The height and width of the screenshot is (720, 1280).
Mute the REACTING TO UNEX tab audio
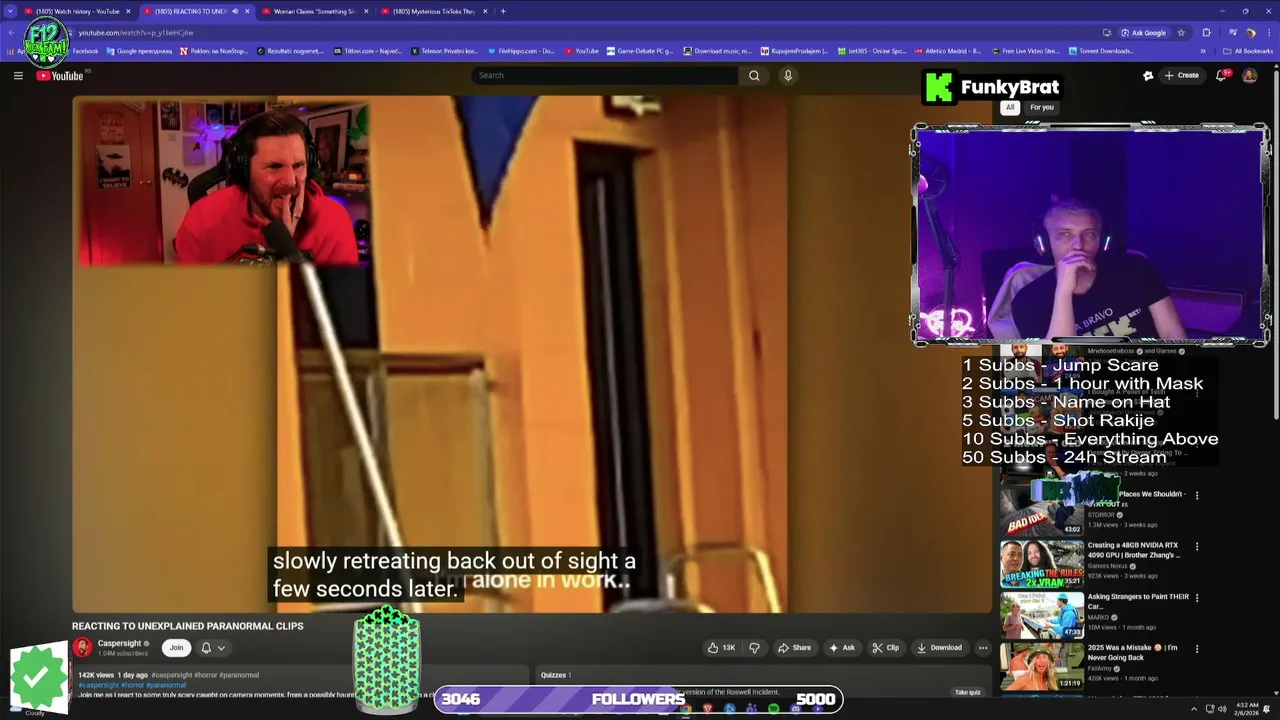pos(235,11)
